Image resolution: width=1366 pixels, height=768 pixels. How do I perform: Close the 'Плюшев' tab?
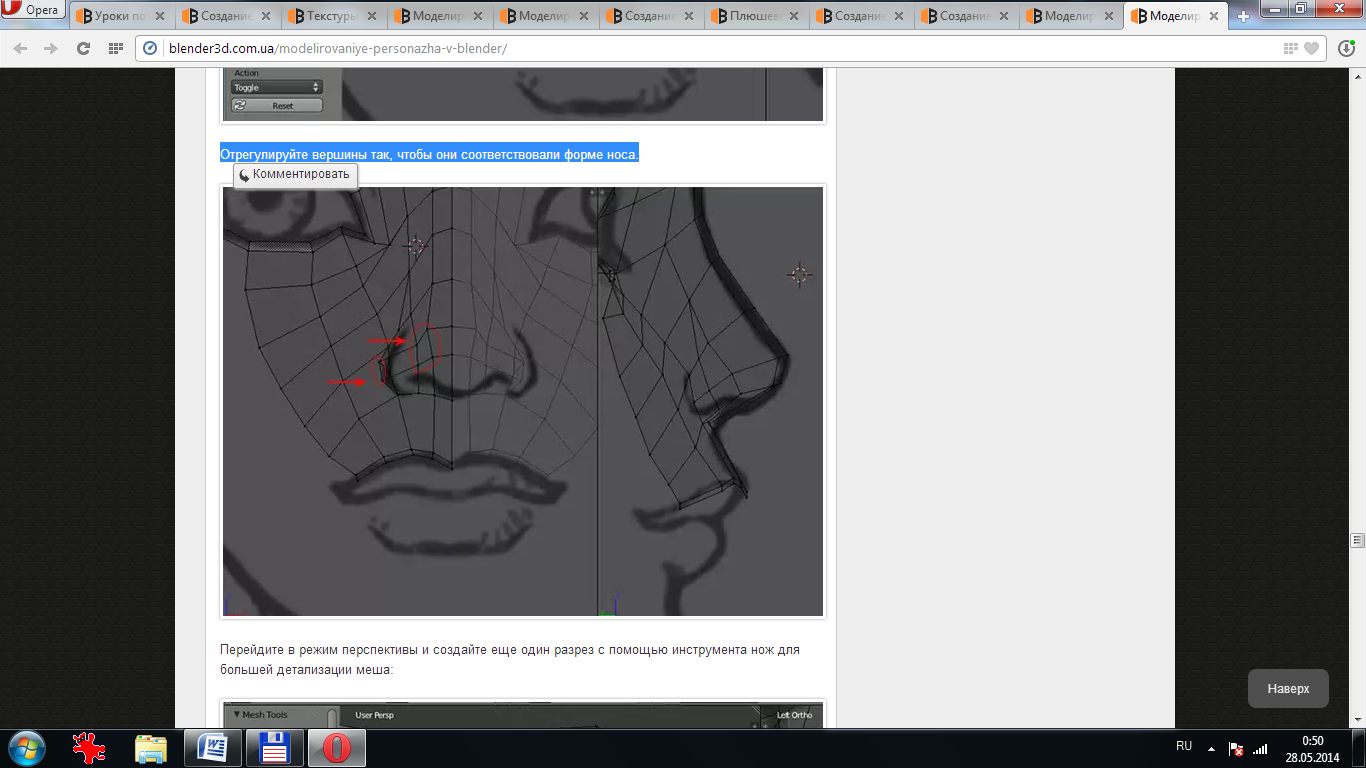click(x=797, y=16)
